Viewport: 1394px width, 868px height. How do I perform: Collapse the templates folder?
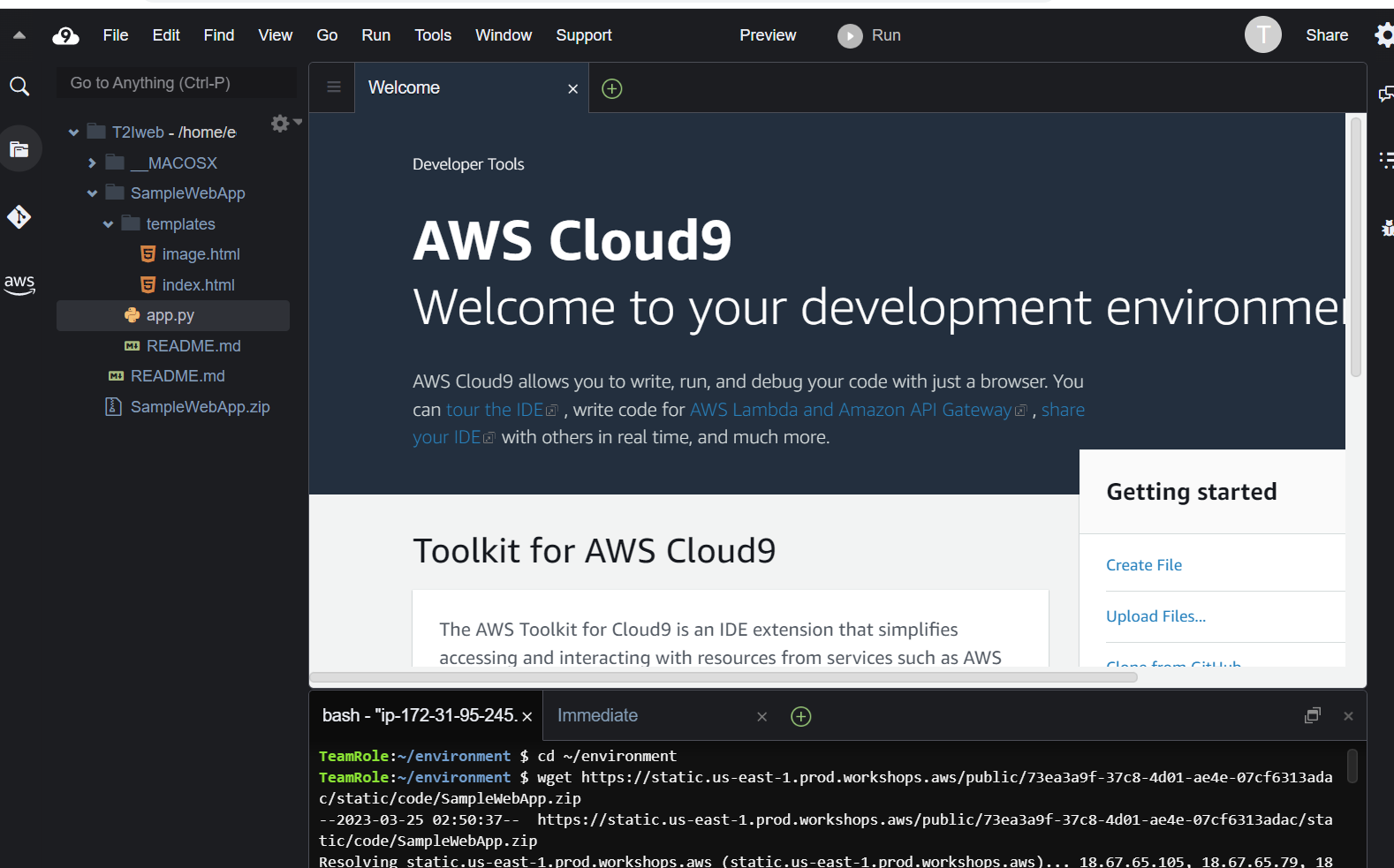(108, 224)
